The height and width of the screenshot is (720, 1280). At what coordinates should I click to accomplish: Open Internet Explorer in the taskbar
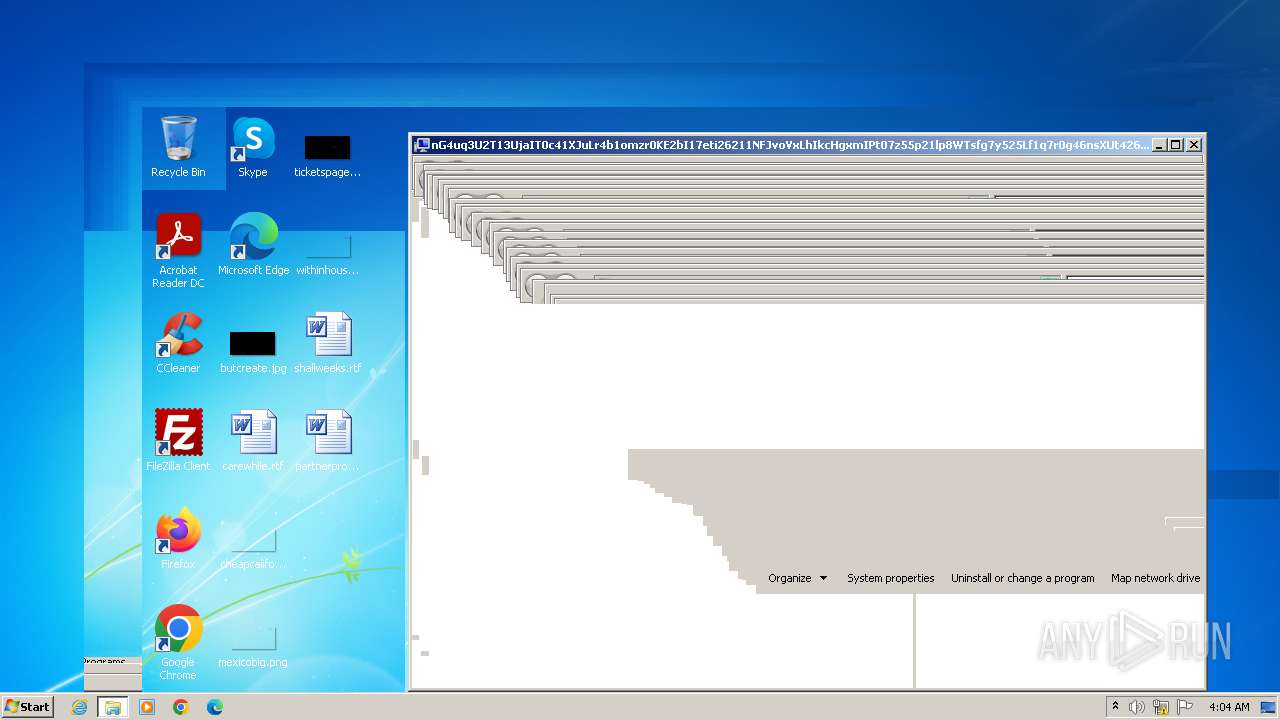79,707
